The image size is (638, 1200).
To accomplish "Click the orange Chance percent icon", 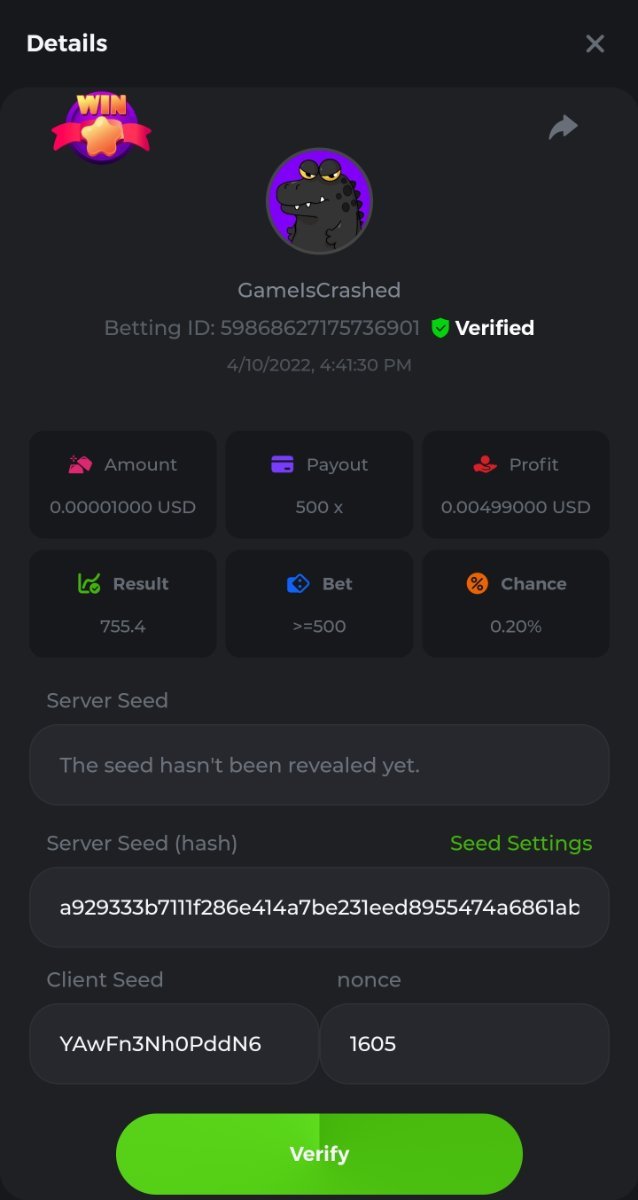I will (477, 583).
